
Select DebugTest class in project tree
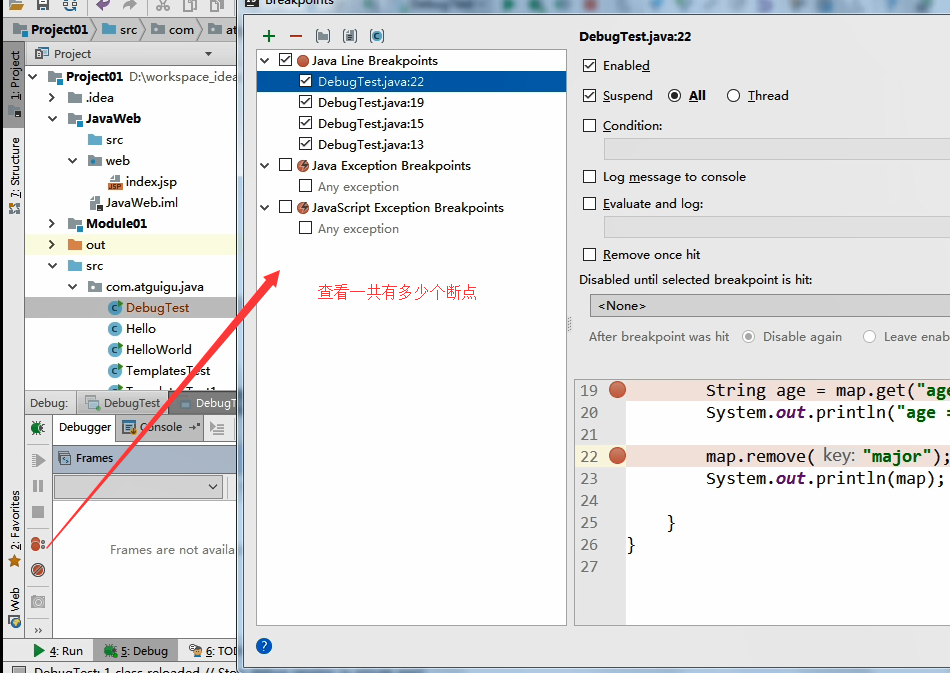tap(158, 308)
